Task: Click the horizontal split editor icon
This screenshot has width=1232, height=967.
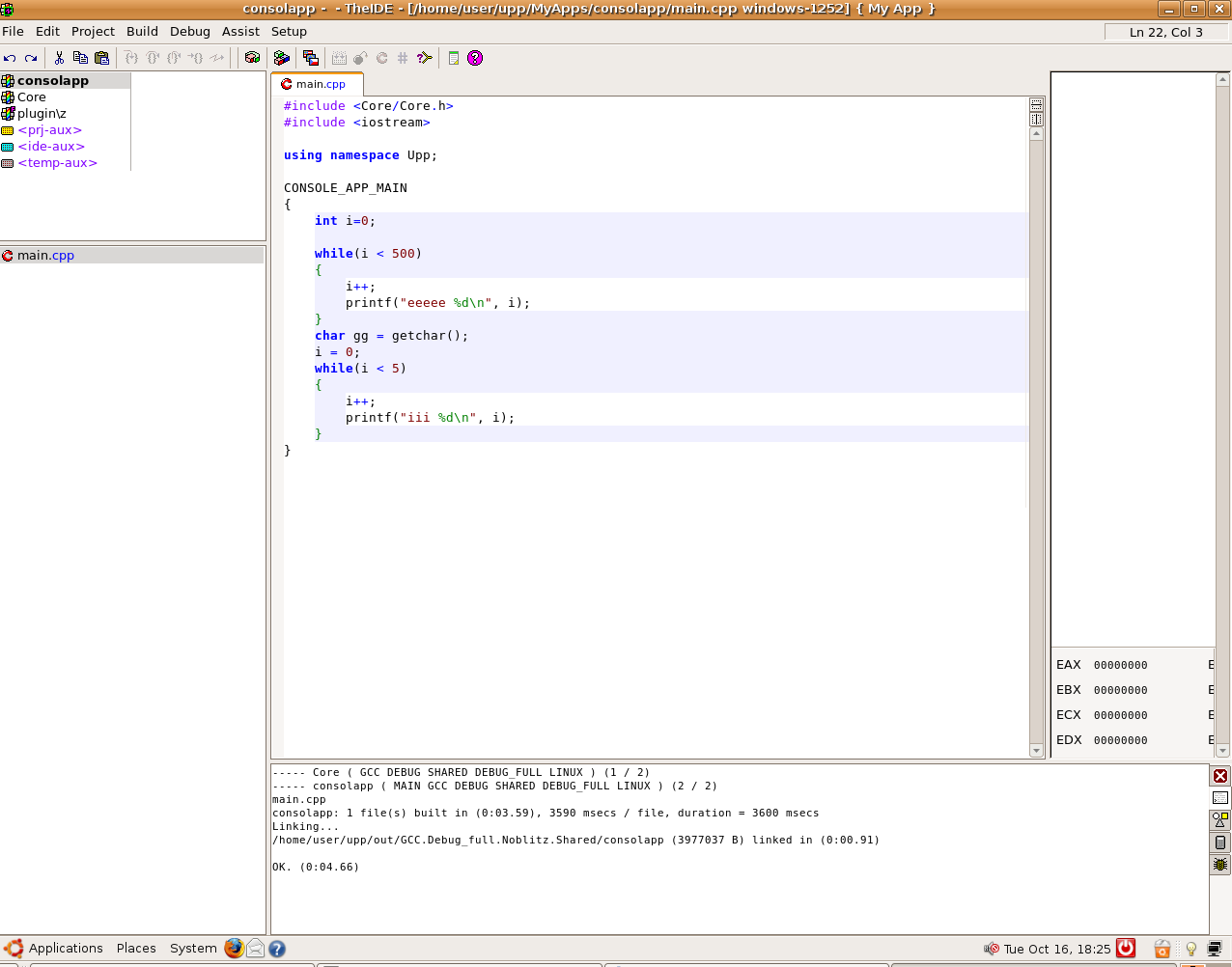Action: [1036, 104]
